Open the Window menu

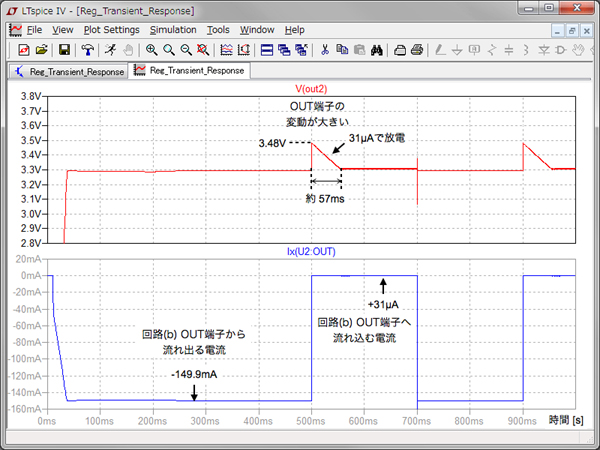[x=257, y=30]
